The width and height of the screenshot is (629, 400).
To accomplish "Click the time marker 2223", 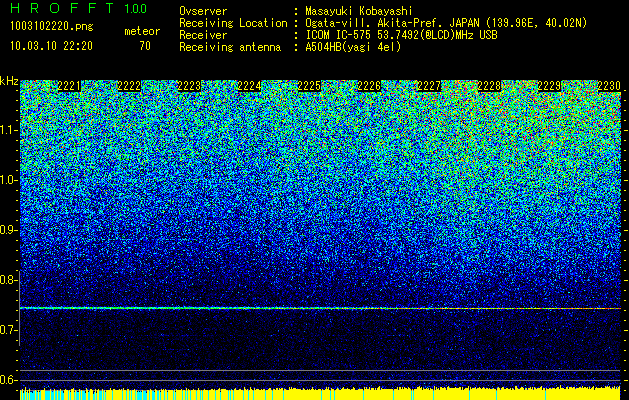I will [189, 86].
